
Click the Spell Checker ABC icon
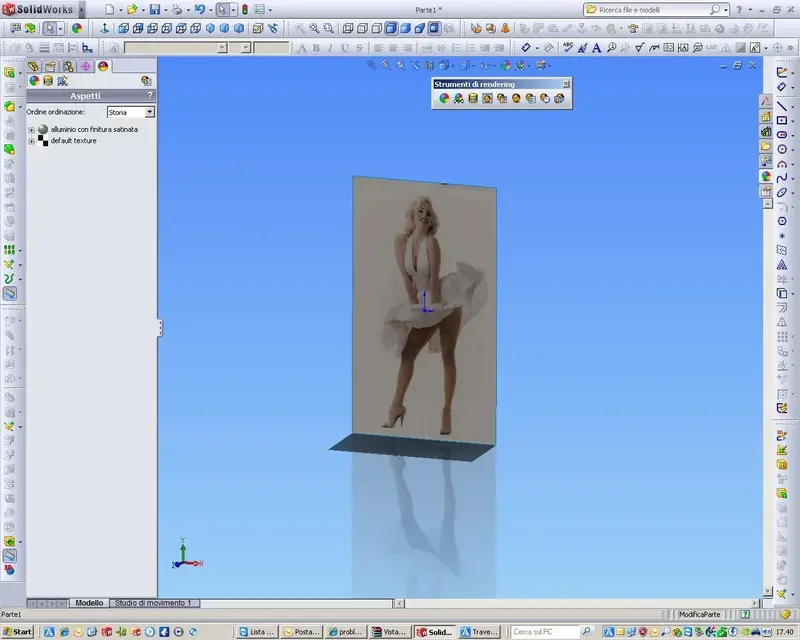click(567, 47)
